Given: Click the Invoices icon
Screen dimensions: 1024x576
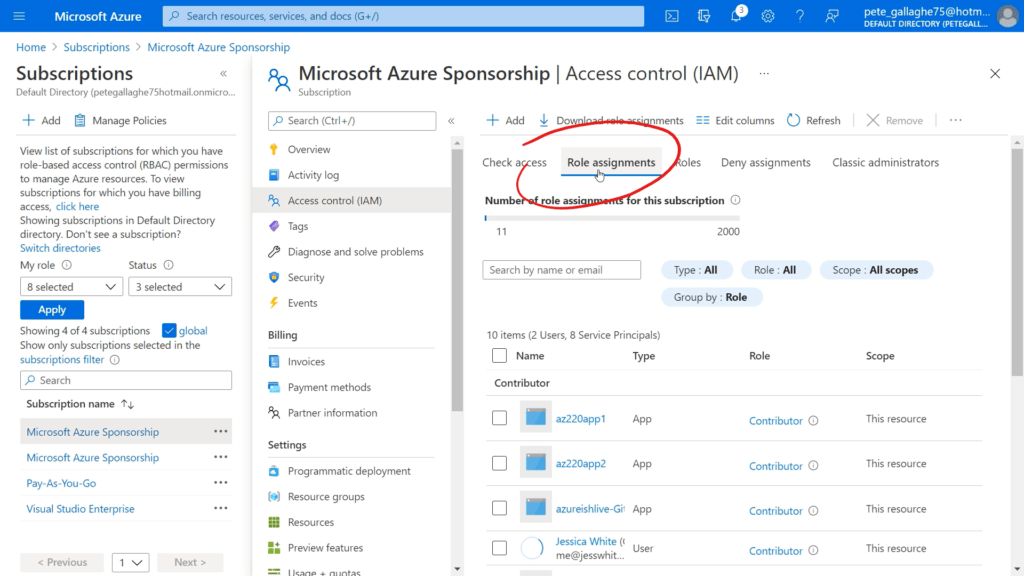Looking at the screenshot, I should coord(274,361).
